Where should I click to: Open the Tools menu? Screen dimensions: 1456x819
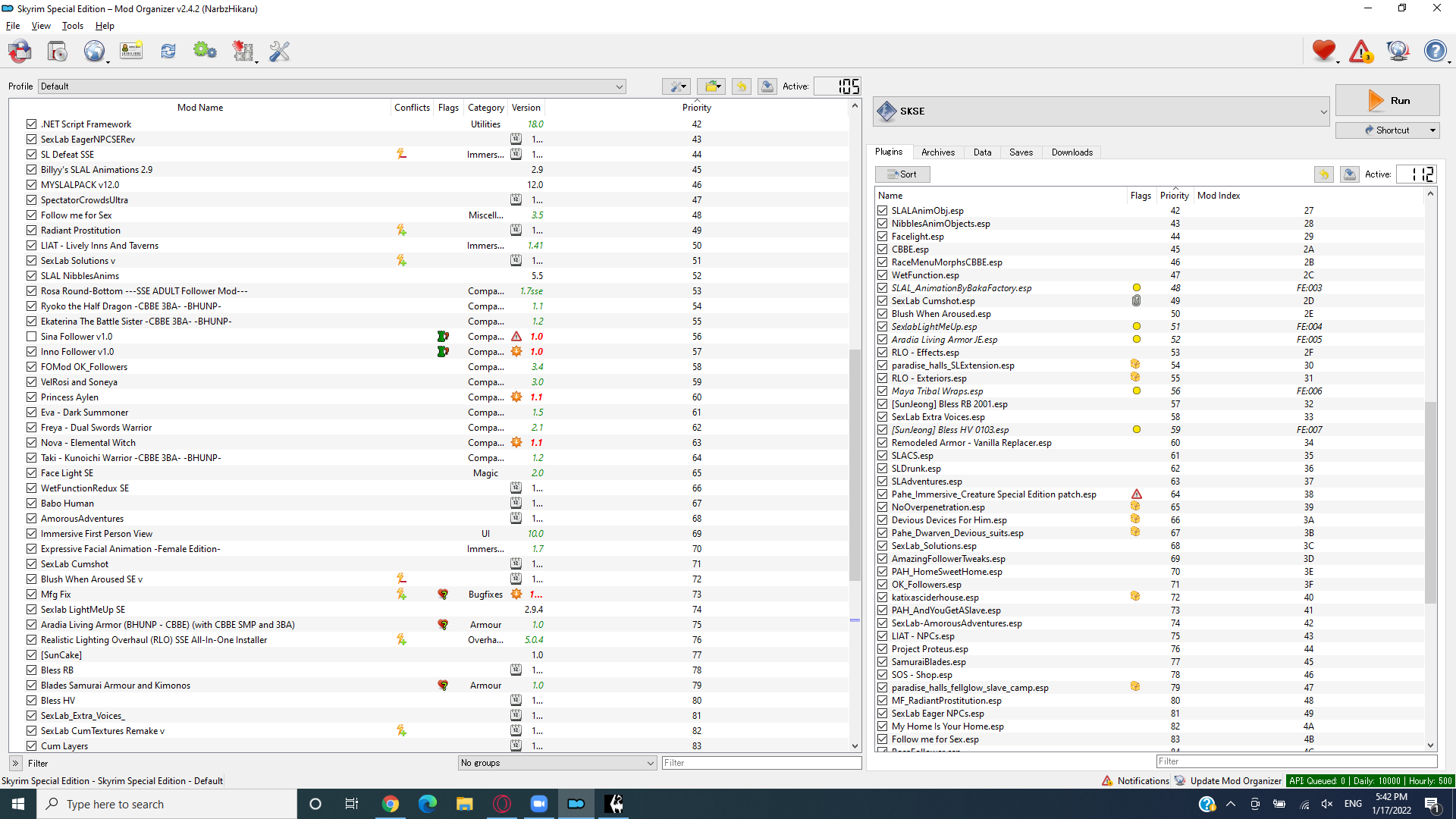(73, 26)
